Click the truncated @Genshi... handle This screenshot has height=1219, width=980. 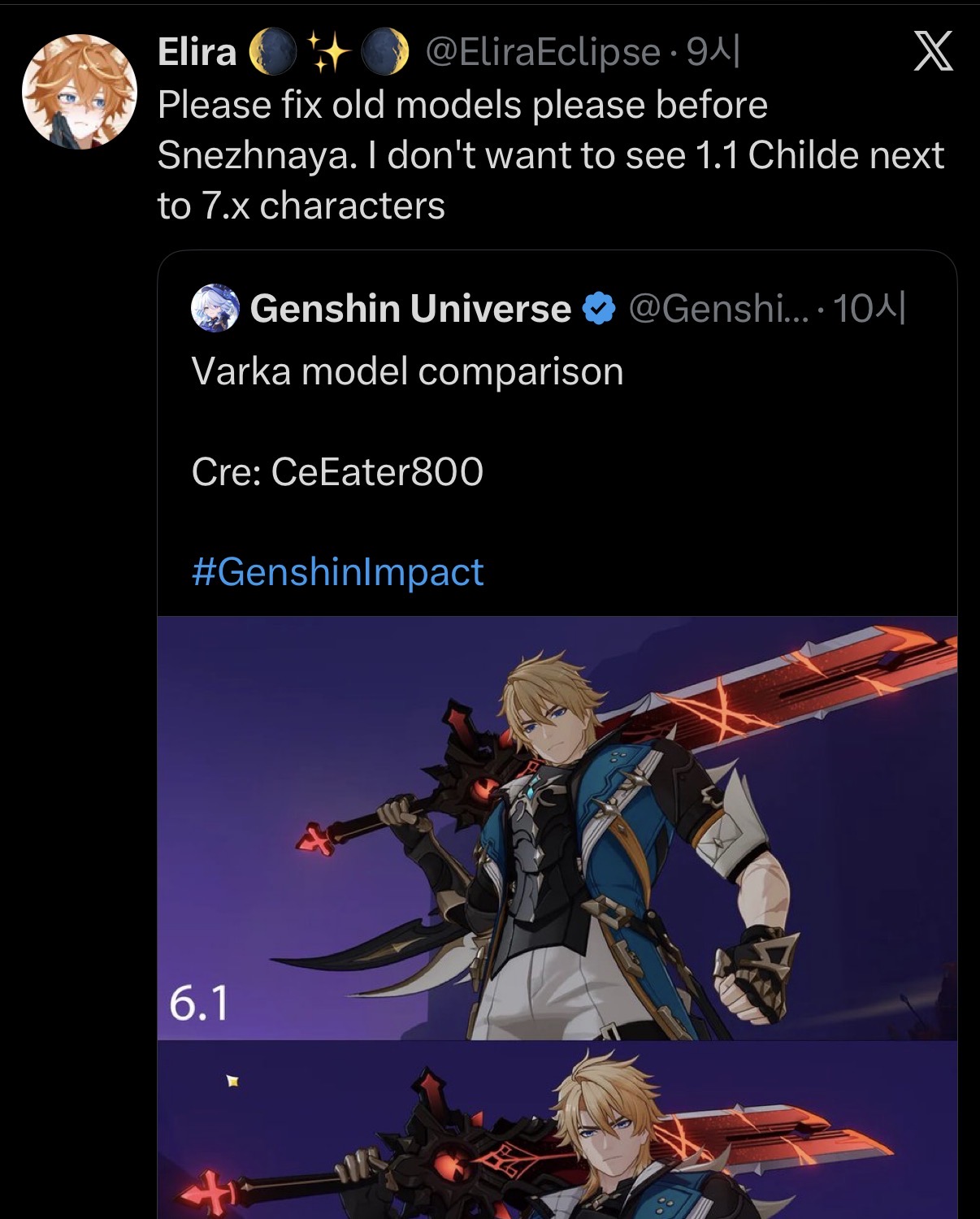click(718, 309)
